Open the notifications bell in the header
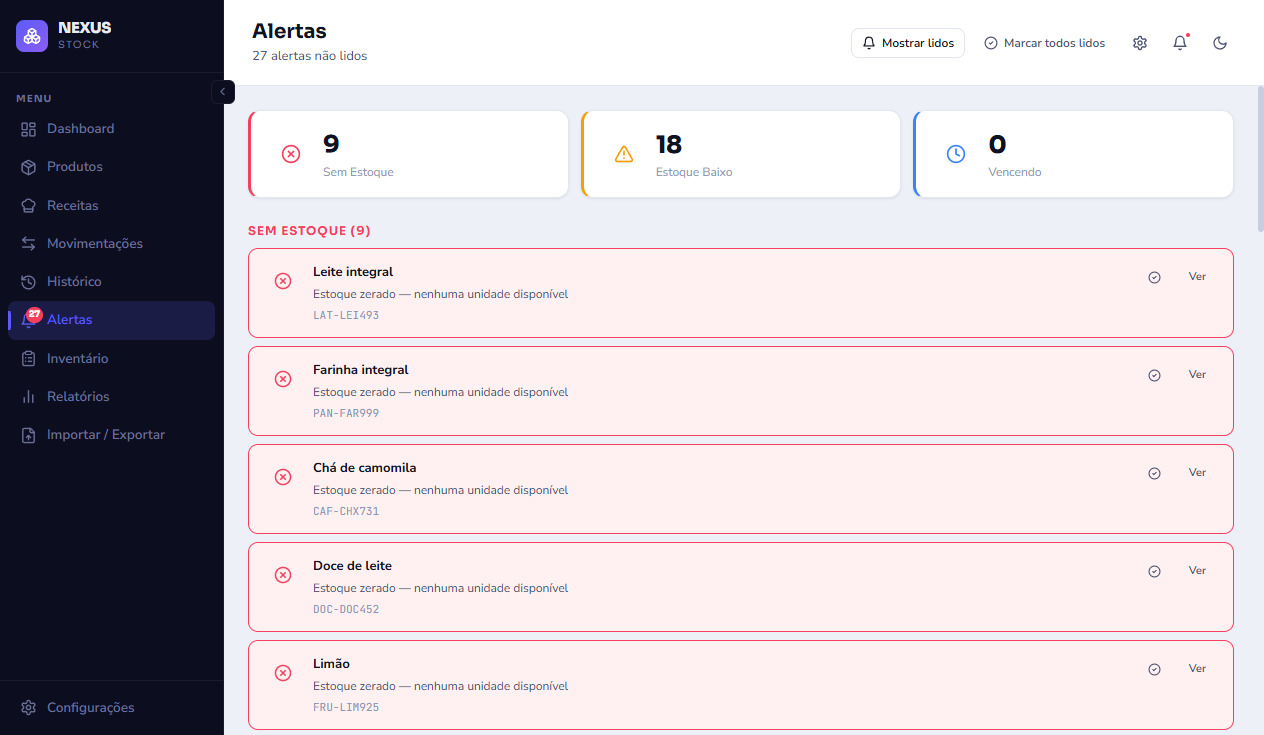This screenshot has height=735, width=1264. click(x=1180, y=43)
